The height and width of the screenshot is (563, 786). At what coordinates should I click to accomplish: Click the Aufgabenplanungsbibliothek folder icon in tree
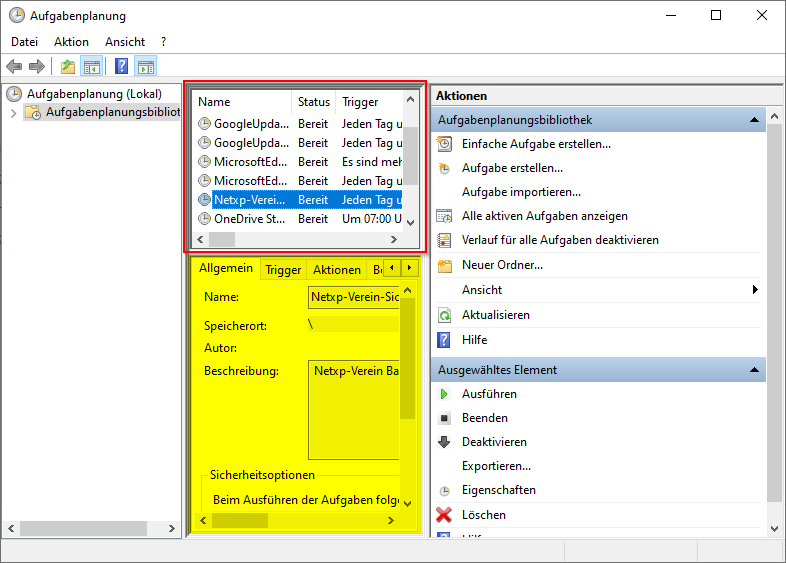pos(33,112)
